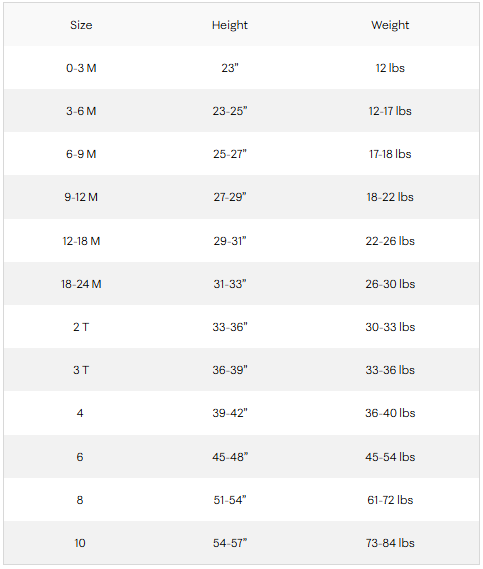Viewport: 483px width, 569px height.
Task: Select the 3-6 M size cell
Action: click(81, 111)
